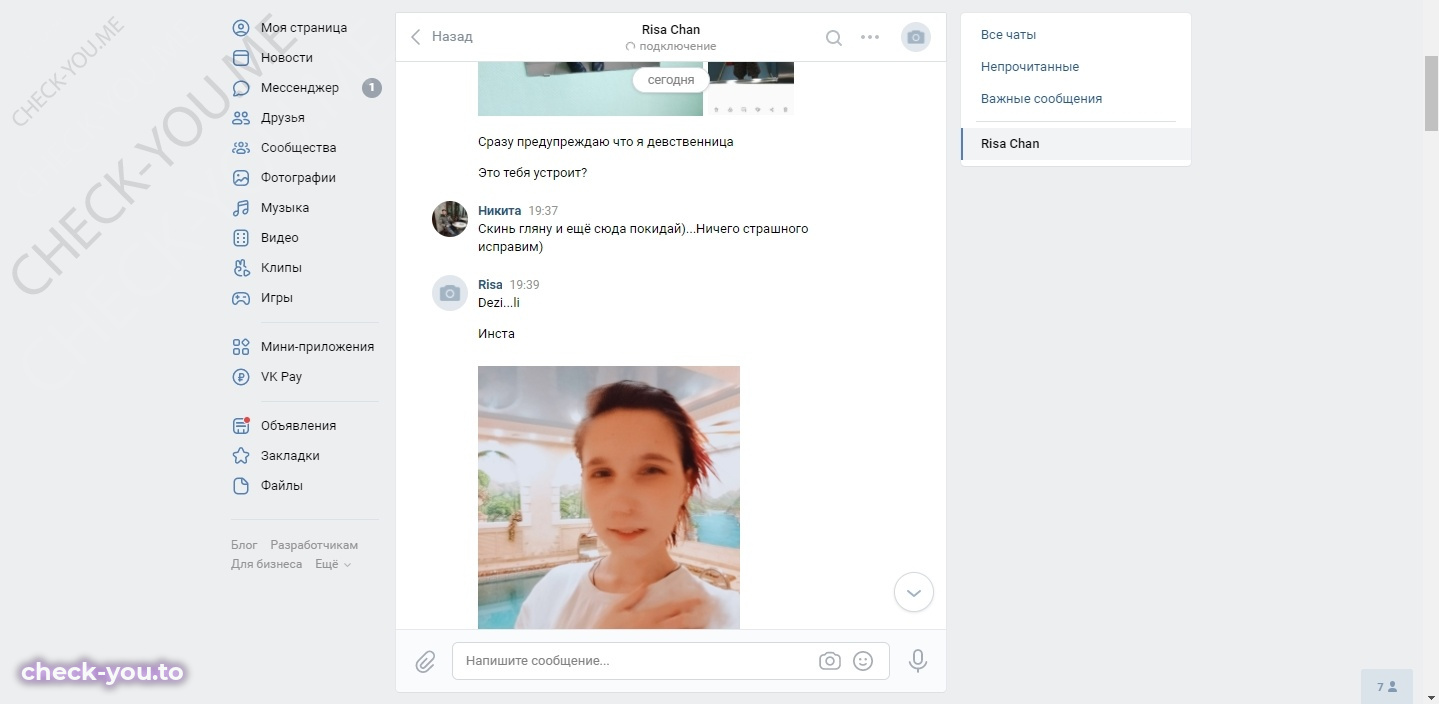1439x704 pixels.
Task: Open Музыка music note icon
Action: point(241,208)
